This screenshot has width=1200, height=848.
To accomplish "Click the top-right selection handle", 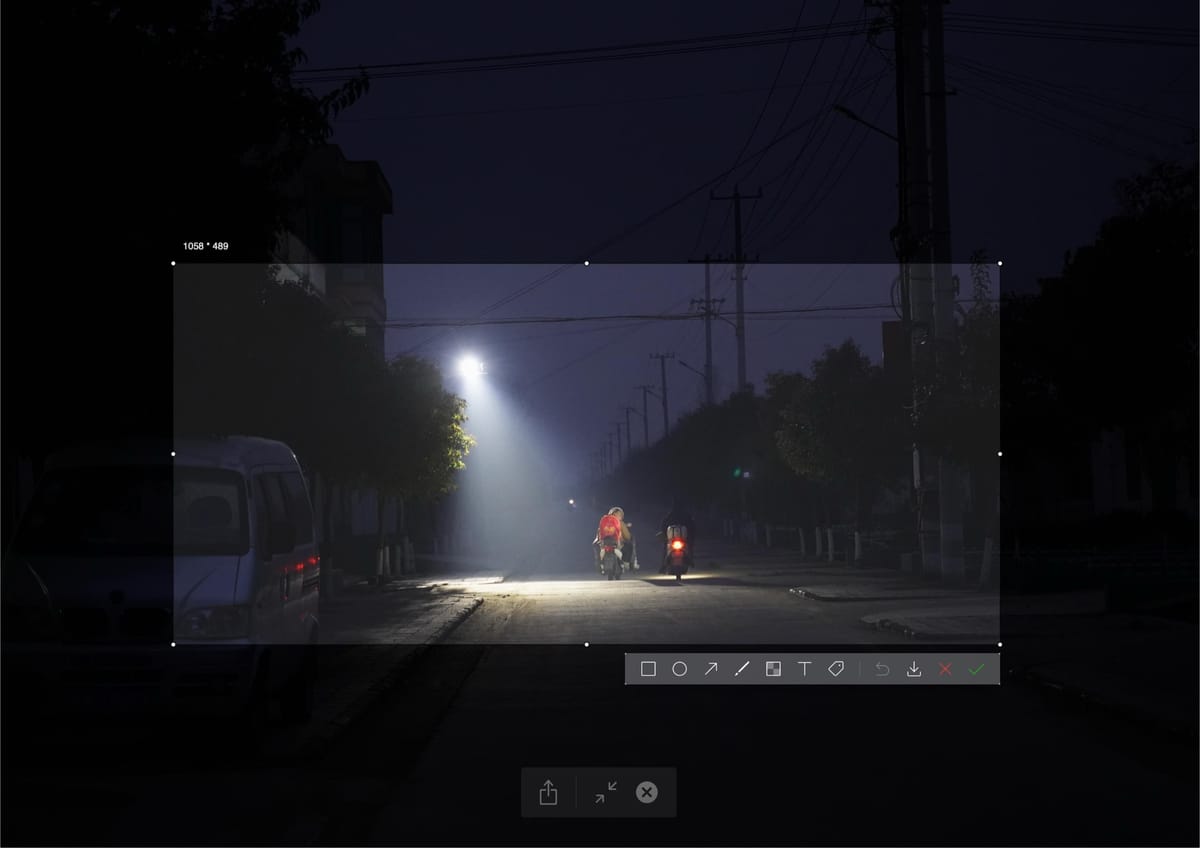I will tap(1000, 263).
